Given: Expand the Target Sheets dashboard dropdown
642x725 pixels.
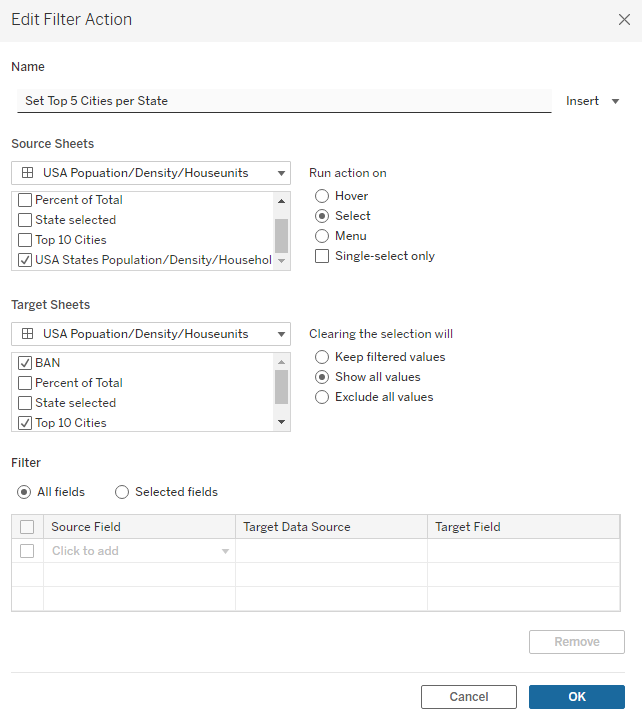Looking at the screenshot, I should [281, 334].
